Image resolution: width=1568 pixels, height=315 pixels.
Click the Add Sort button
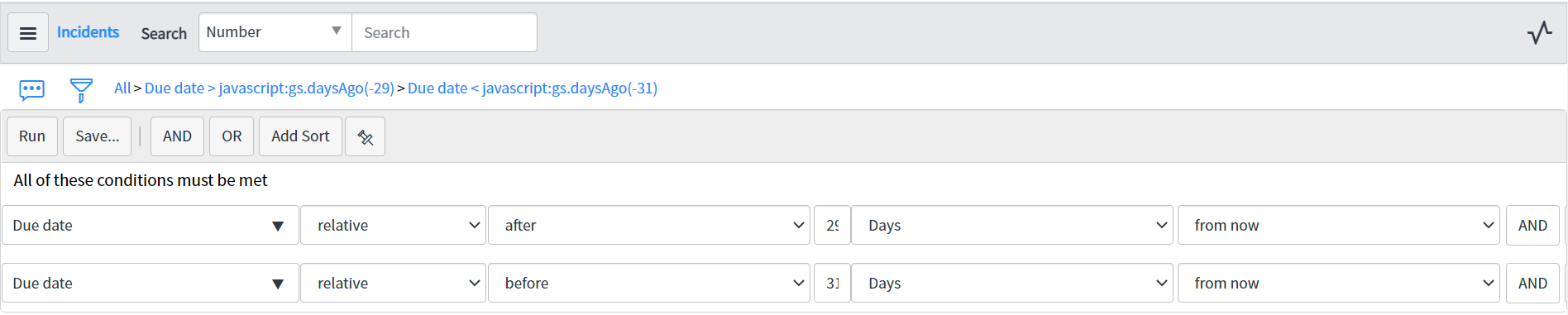pyautogui.click(x=300, y=136)
